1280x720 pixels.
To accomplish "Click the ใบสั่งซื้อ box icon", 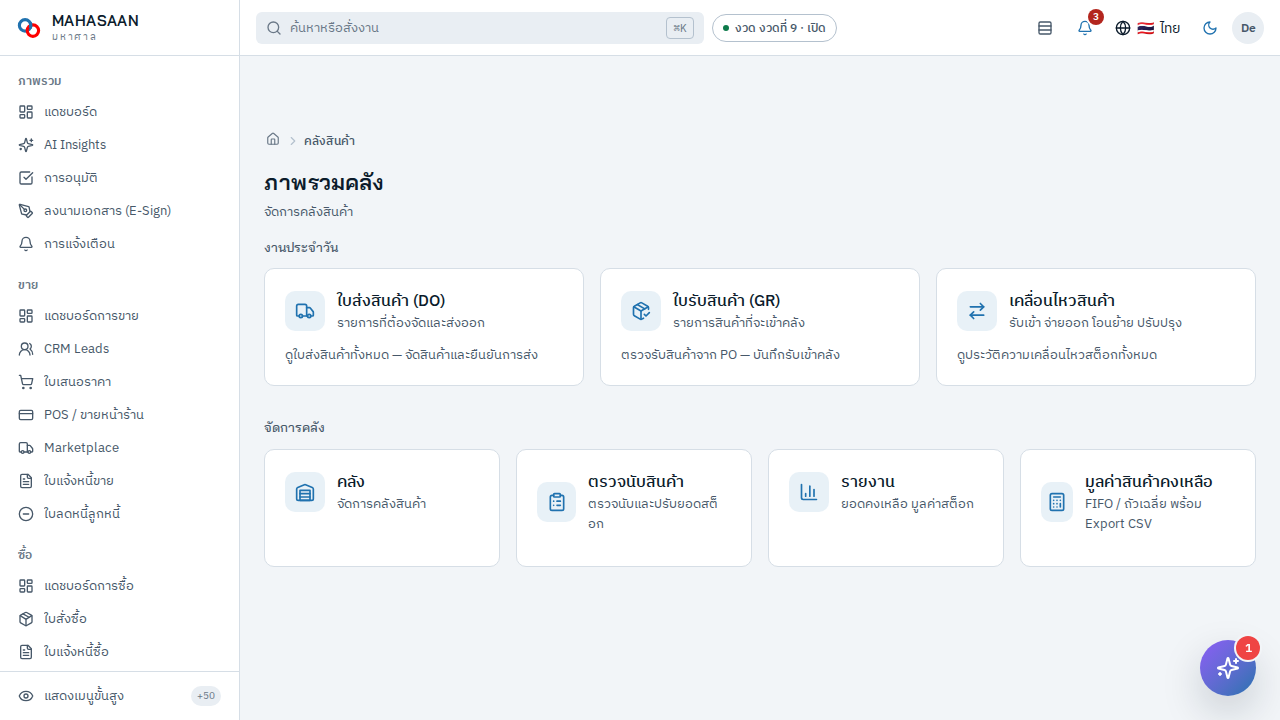I will [x=26, y=619].
